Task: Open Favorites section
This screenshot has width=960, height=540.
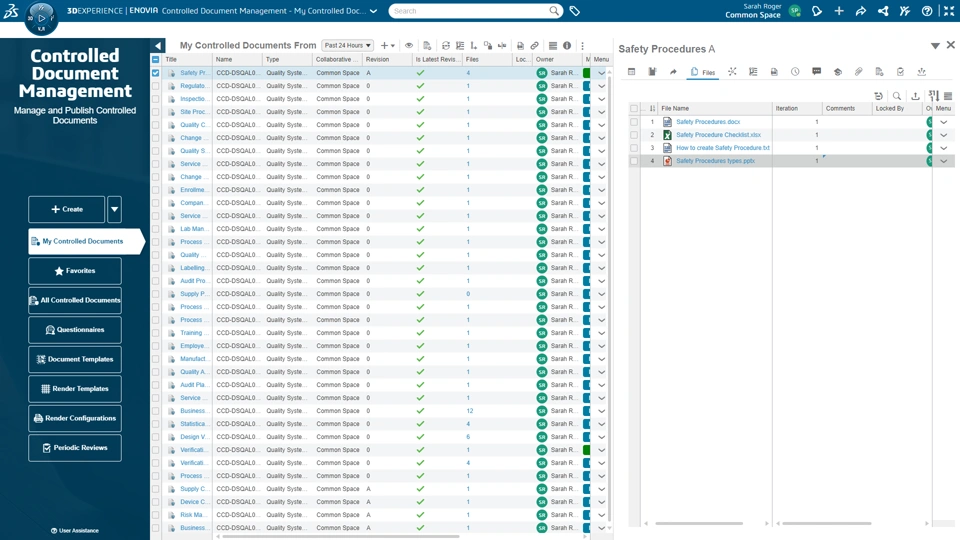Action: [75, 271]
